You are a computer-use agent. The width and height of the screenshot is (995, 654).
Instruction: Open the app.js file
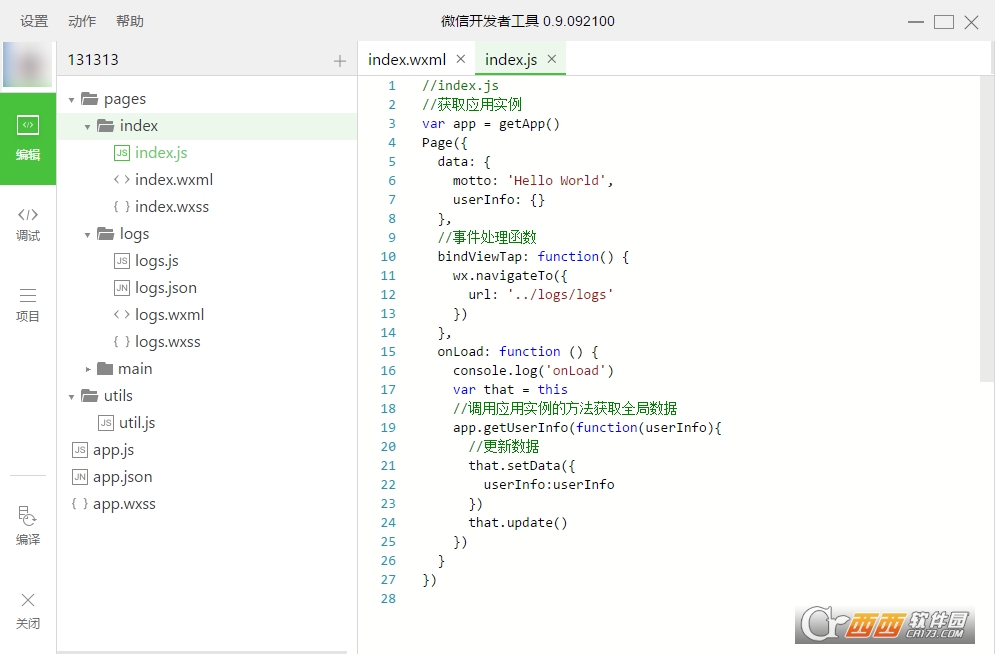(x=114, y=450)
